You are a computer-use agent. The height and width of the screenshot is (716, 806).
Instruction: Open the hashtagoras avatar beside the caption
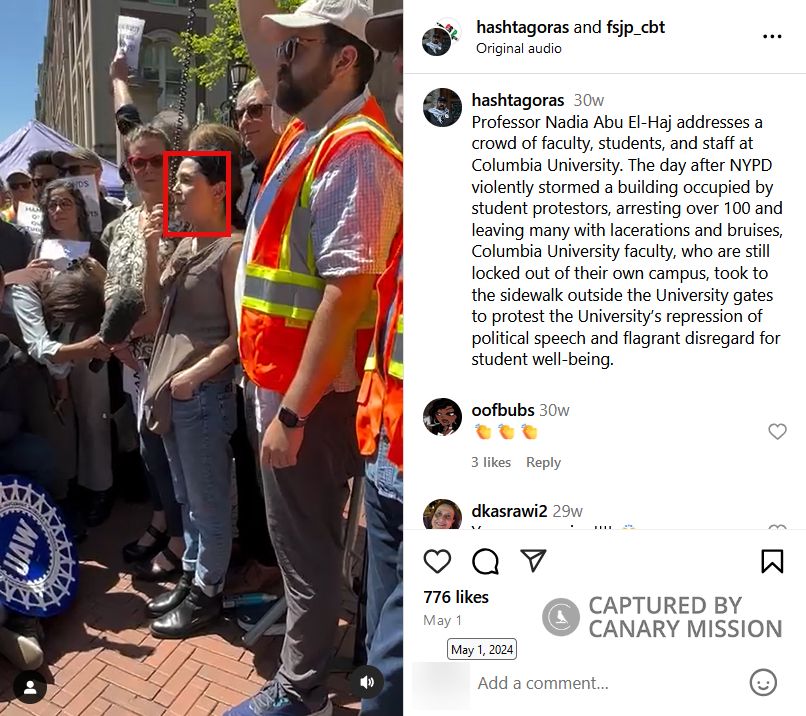pos(442,107)
